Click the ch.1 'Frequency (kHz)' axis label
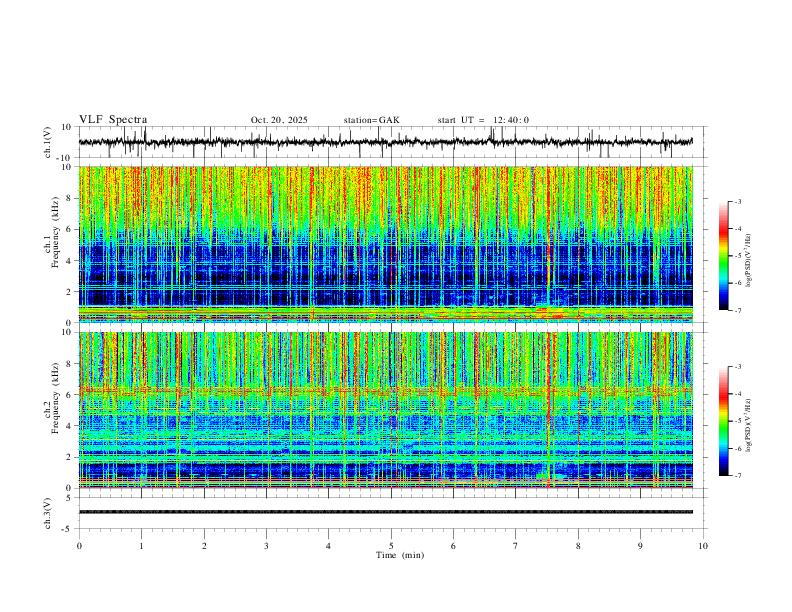This screenshot has width=792, height=612. pyautogui.click(x=55, y=230)
